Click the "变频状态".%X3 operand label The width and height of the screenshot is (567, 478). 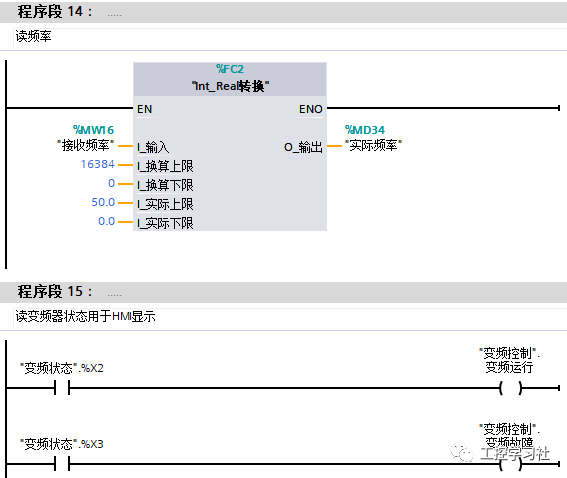(62, 444)
